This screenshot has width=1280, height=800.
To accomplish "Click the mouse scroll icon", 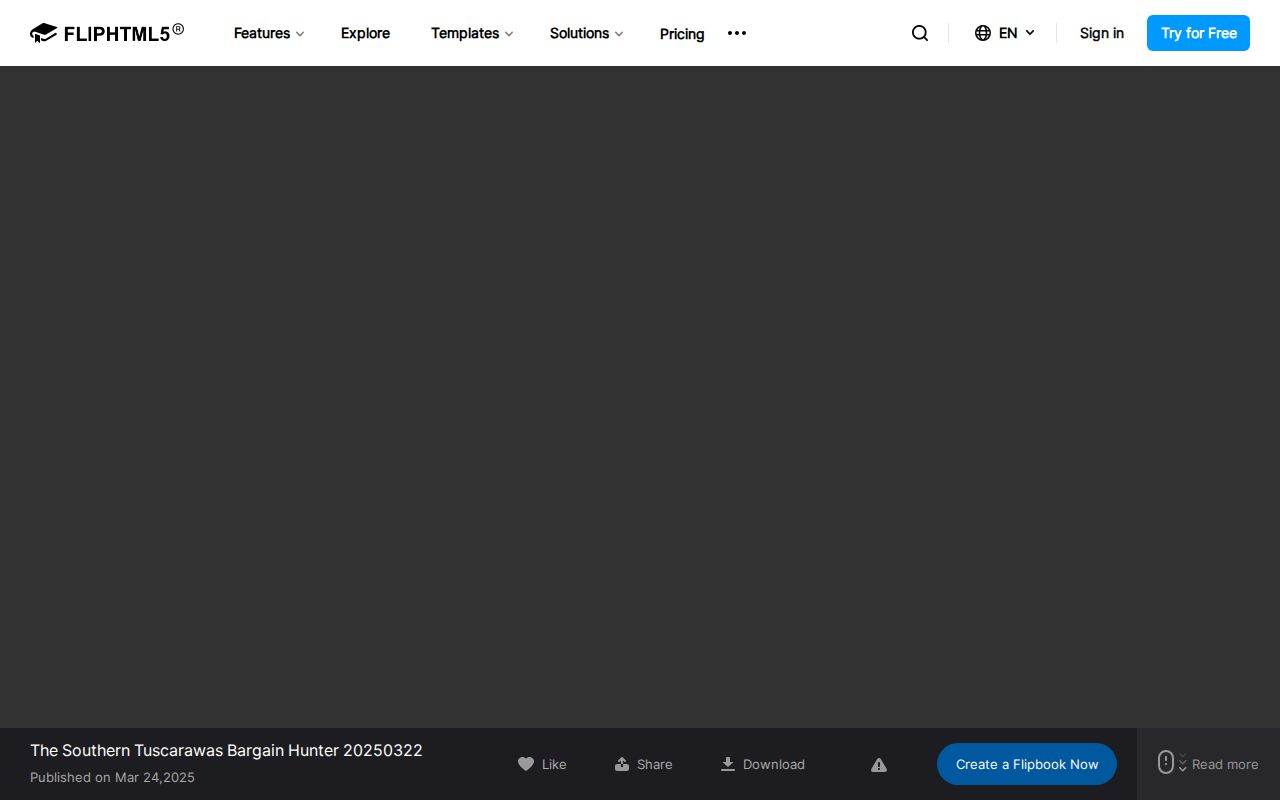I will pyautogui.click(x=1166, y=762).
